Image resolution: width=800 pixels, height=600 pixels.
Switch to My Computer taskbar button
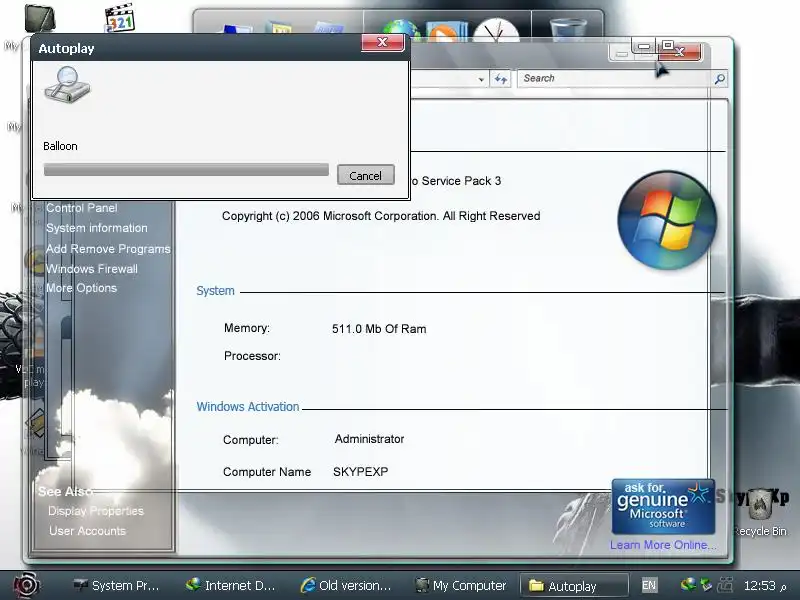[461, 586]
